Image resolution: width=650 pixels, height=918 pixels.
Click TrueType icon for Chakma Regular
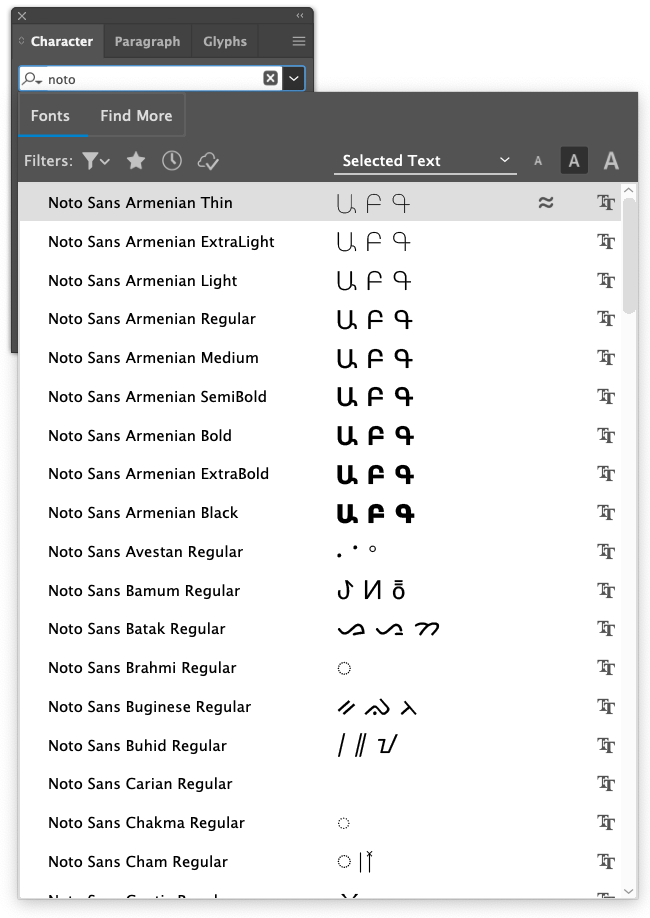click(605, 823)
